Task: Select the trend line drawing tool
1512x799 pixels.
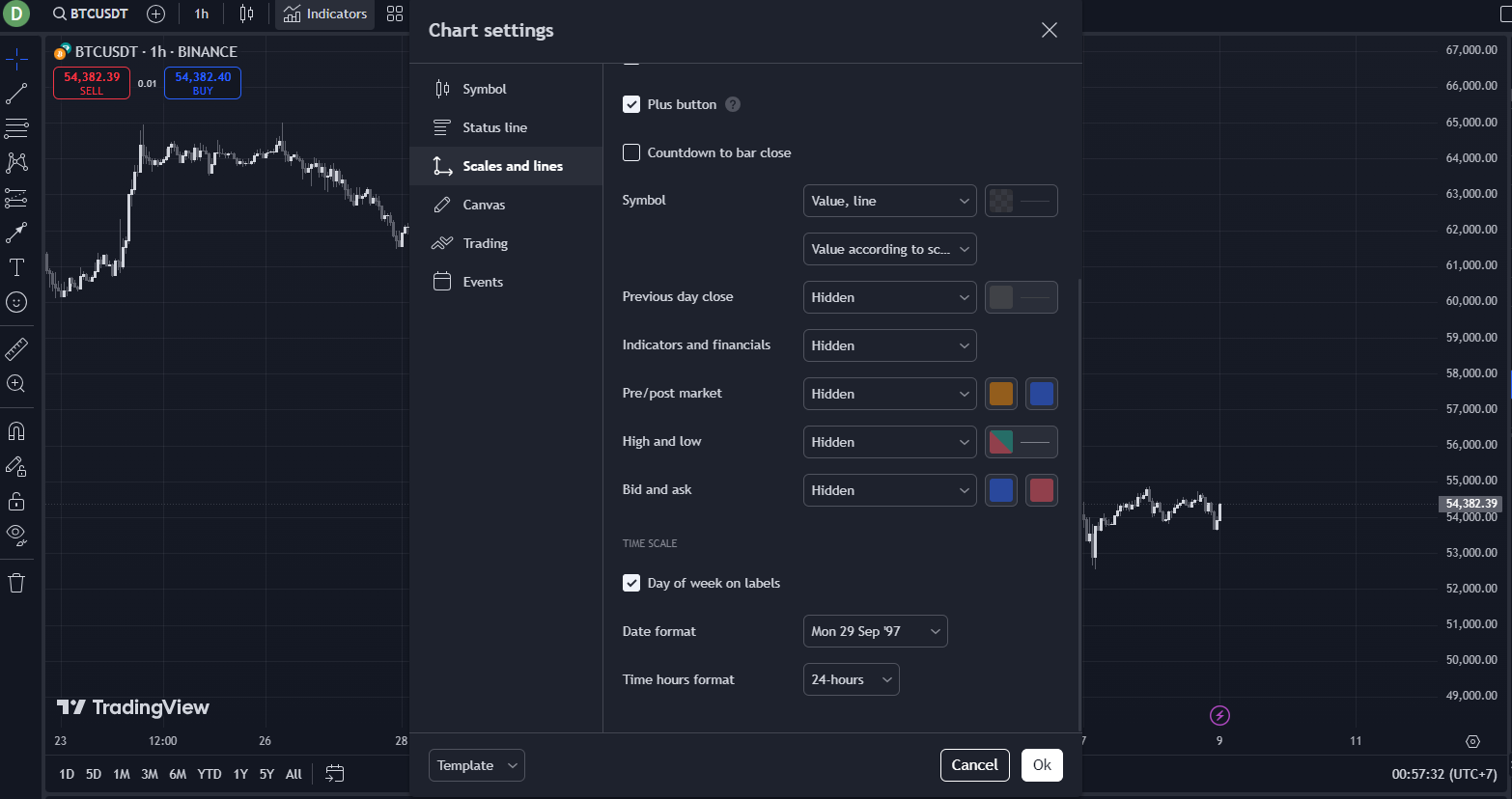Action: tap(16, 94)
